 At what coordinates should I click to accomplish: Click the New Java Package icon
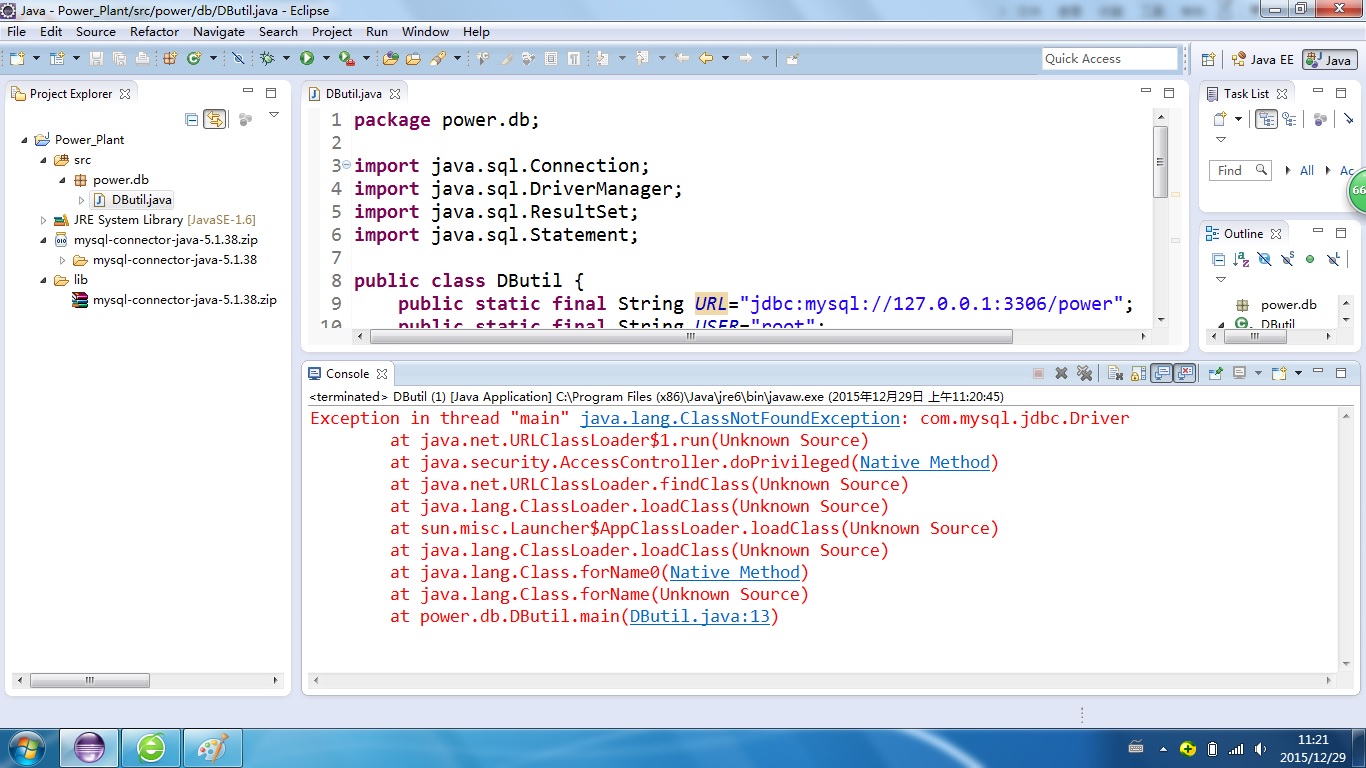point(170,58)
